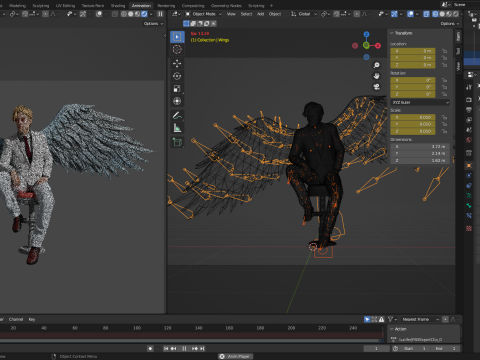The width and height of the screenshot is (480, 360).
Task: Toggle lock on Scale Y
Action: [444, 124]
